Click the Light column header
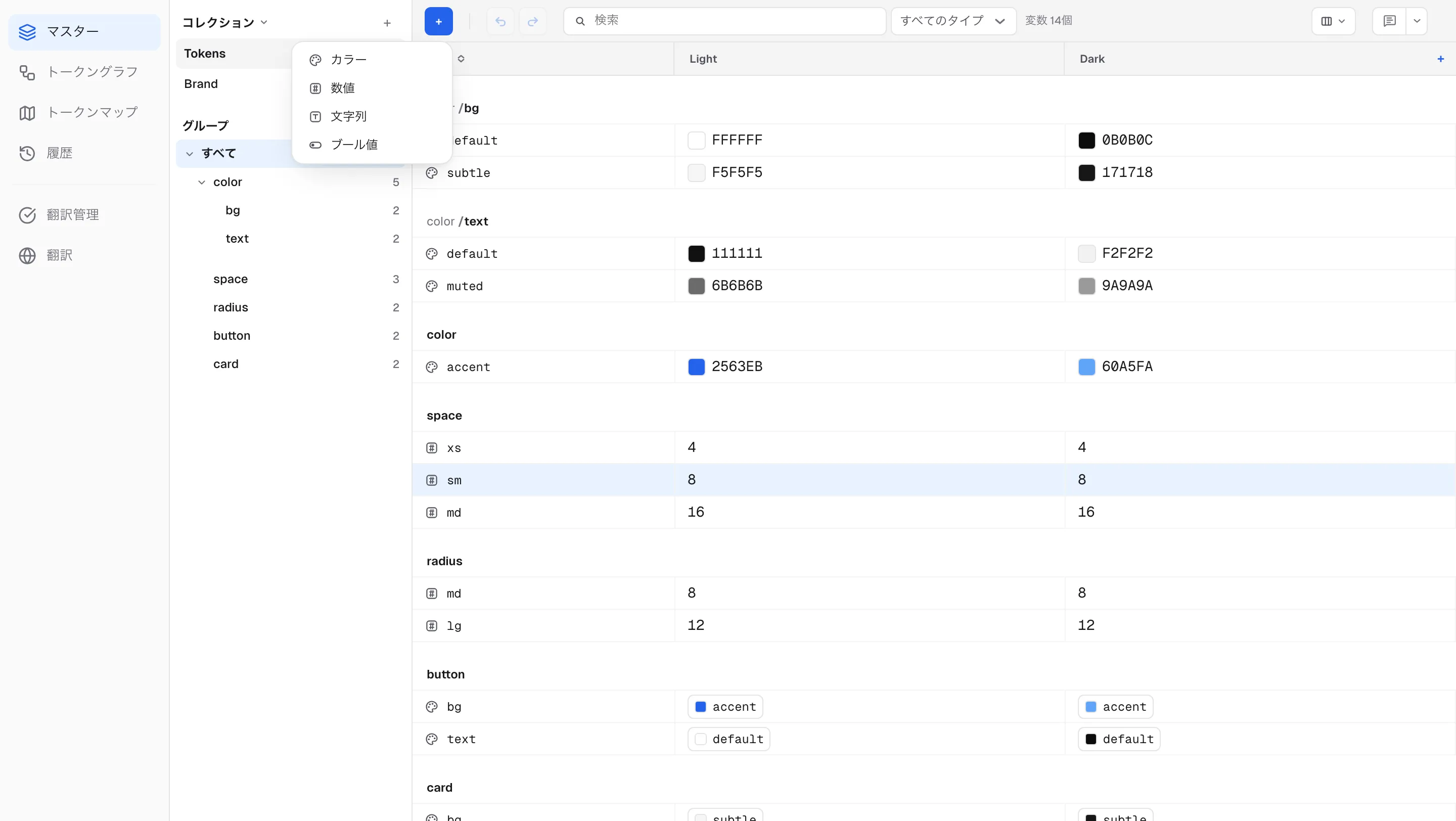The width and height of the screenshot is (1456, 821). pos(869,59)
